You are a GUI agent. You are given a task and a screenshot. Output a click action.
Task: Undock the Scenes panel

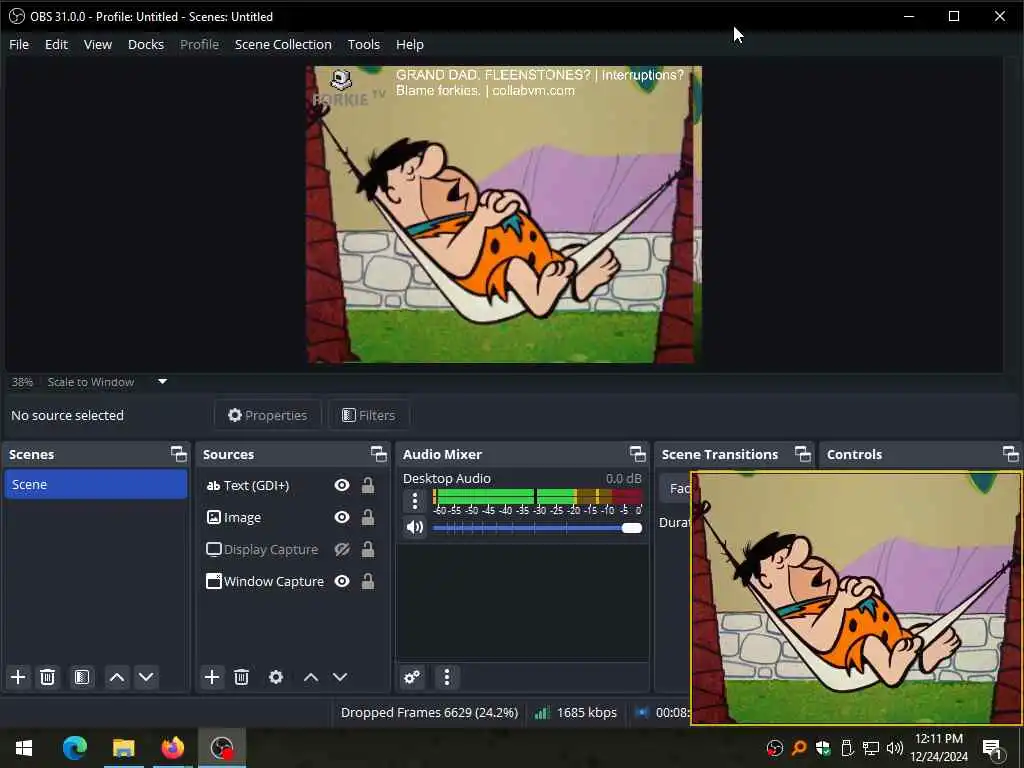click(x=178, y=454)
